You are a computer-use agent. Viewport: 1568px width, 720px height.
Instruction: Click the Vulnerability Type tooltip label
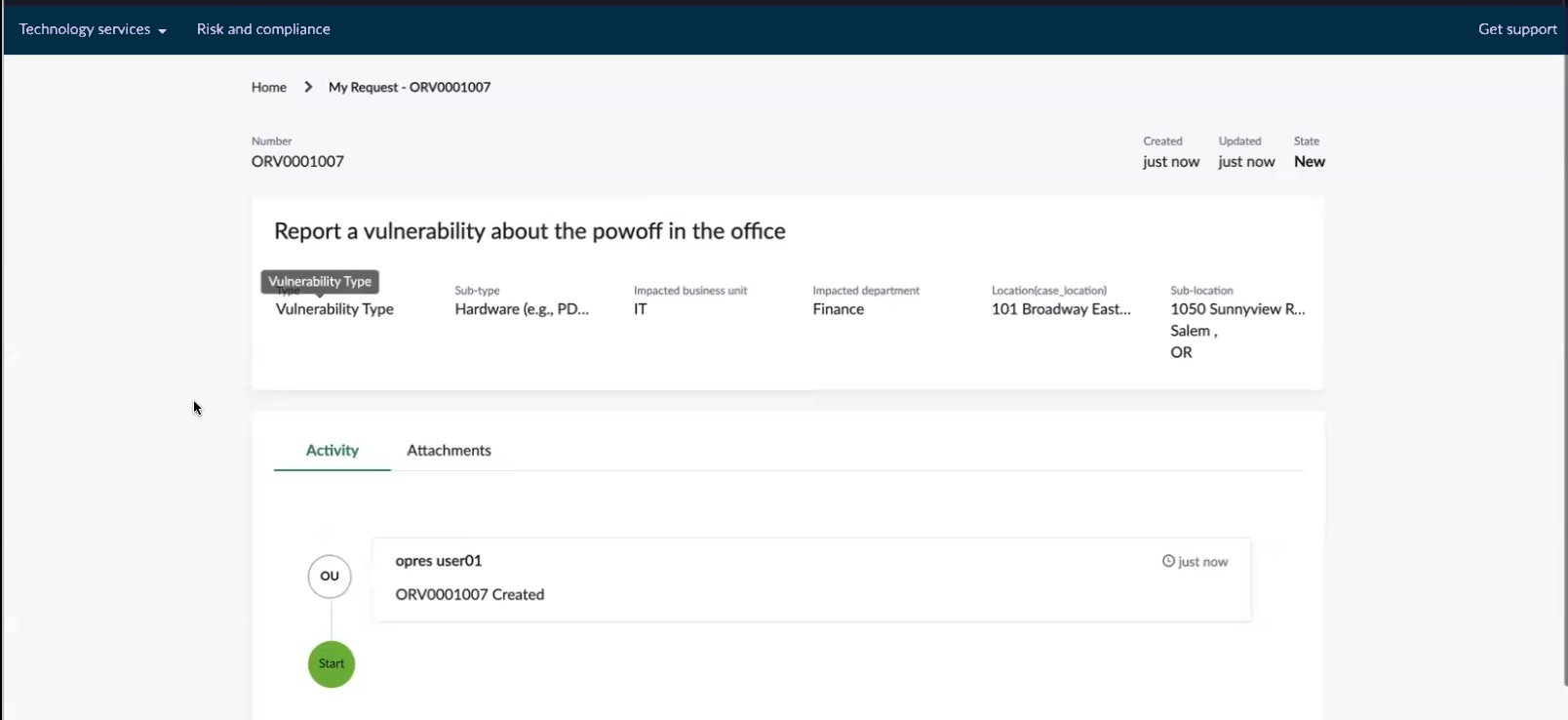(x=320, y=281)
